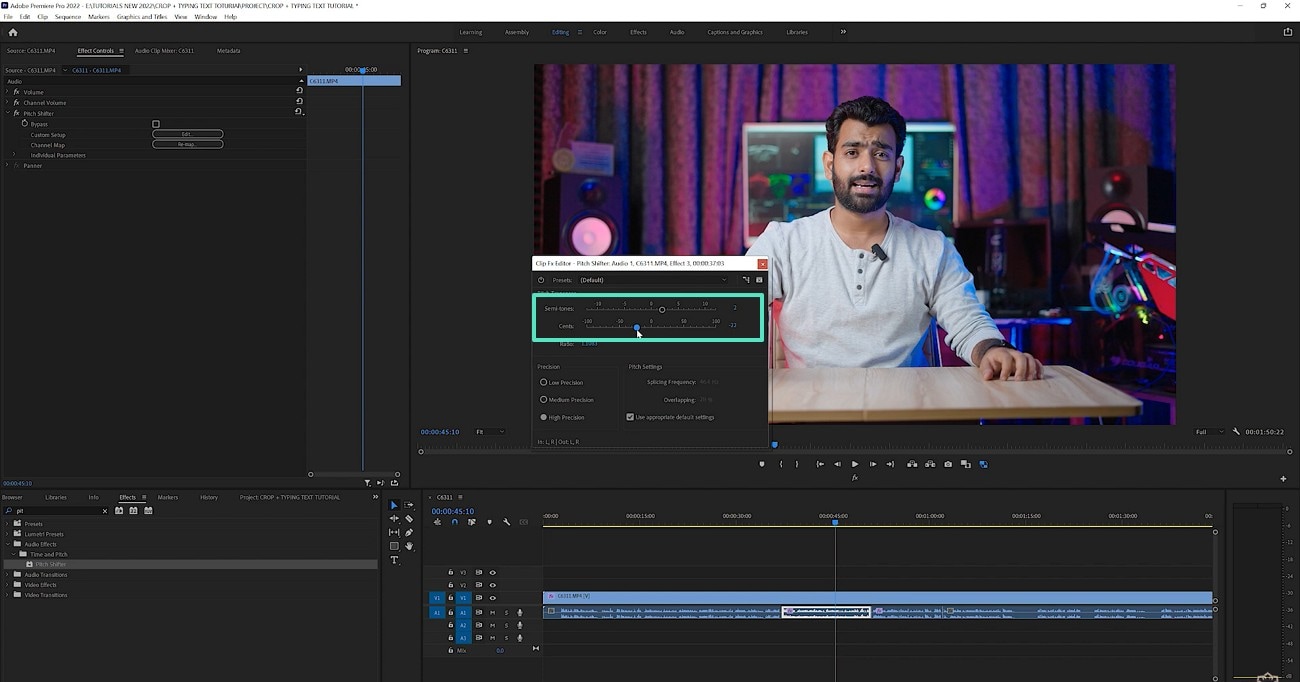The width and height of the screenshot is (1300, 682).
Task: Click the Export Frame camera icon
Action: (948, 464)
